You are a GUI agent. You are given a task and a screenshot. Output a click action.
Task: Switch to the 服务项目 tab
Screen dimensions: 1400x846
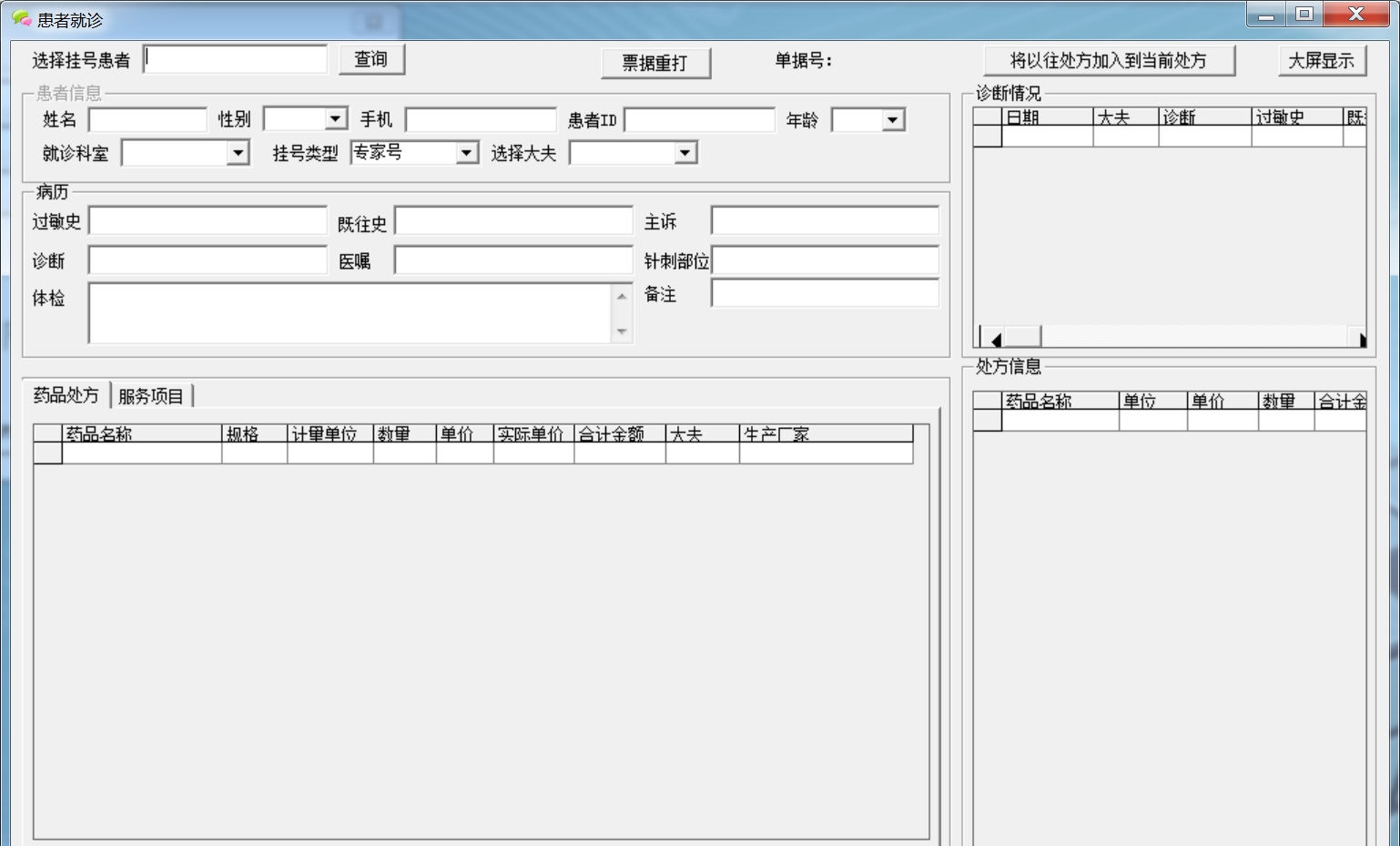click(x=152, y=394)
